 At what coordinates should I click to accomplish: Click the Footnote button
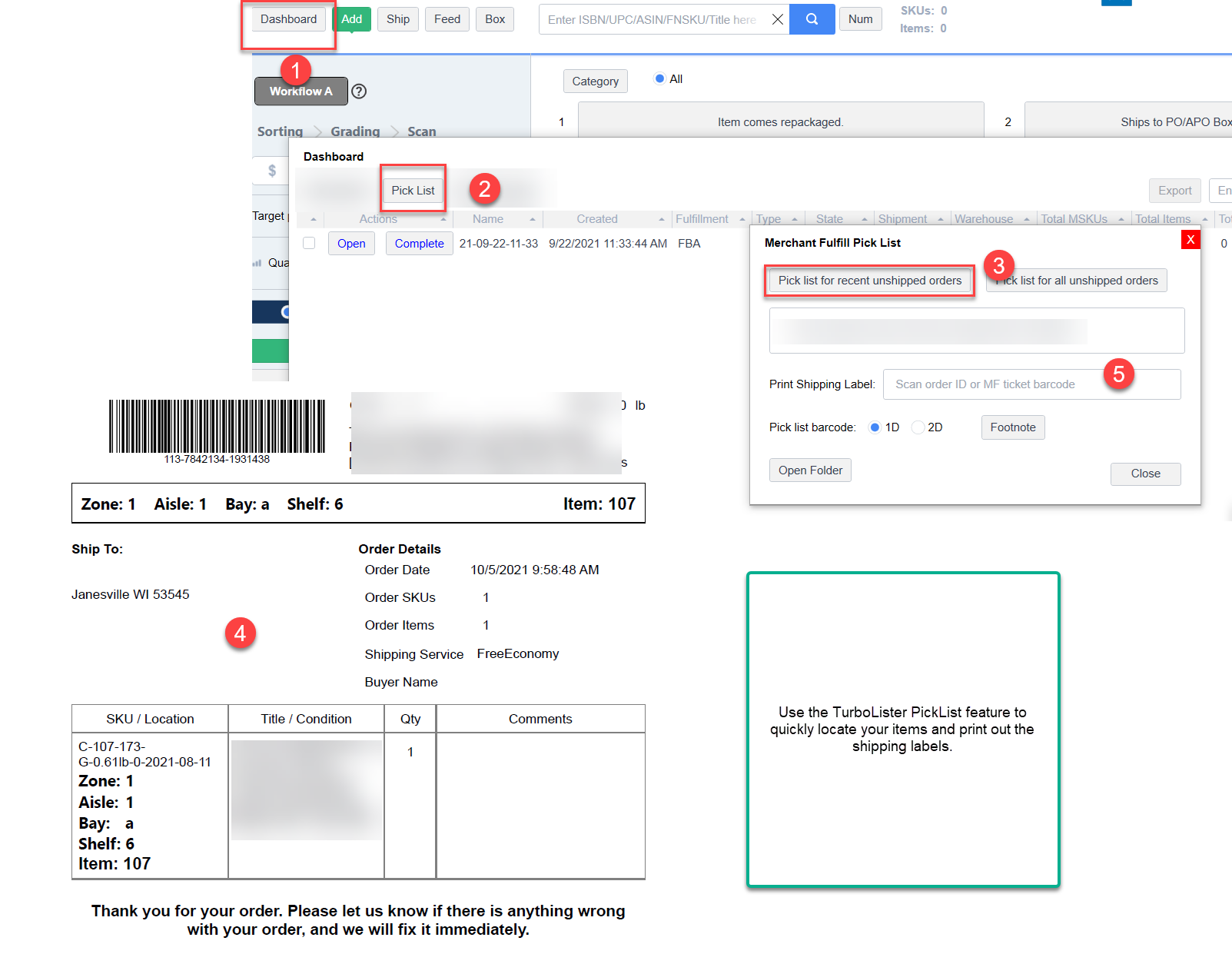point(1013,427)
